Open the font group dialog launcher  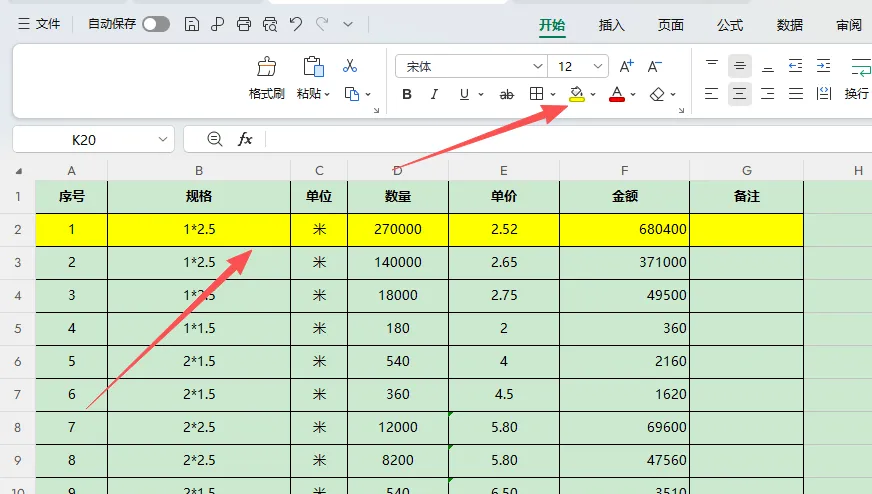pos(681,110)
